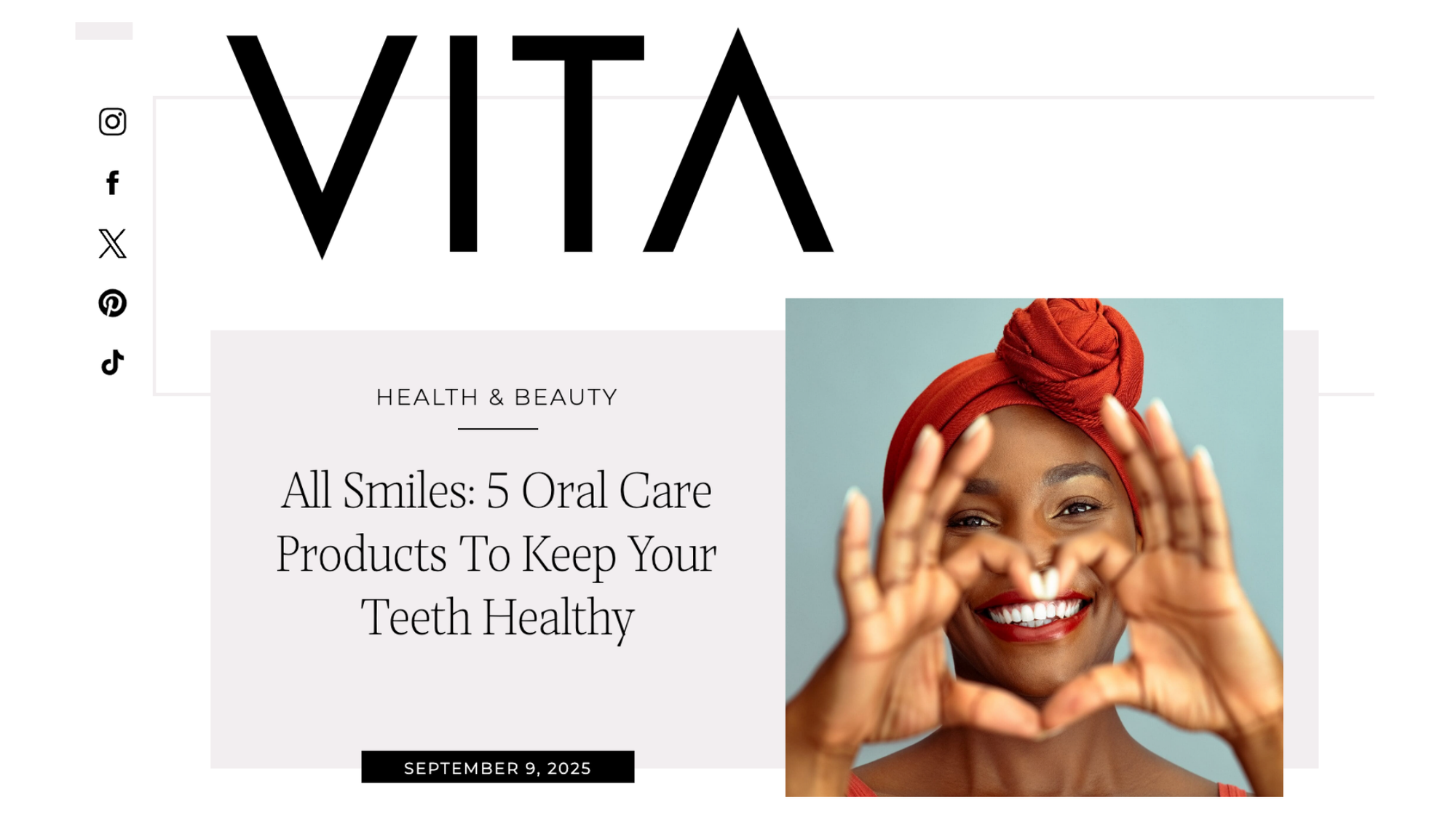Open the All Smiles article headline
Screen dimensions: 1456x819
pyautogui.click(x=496, y=554)
